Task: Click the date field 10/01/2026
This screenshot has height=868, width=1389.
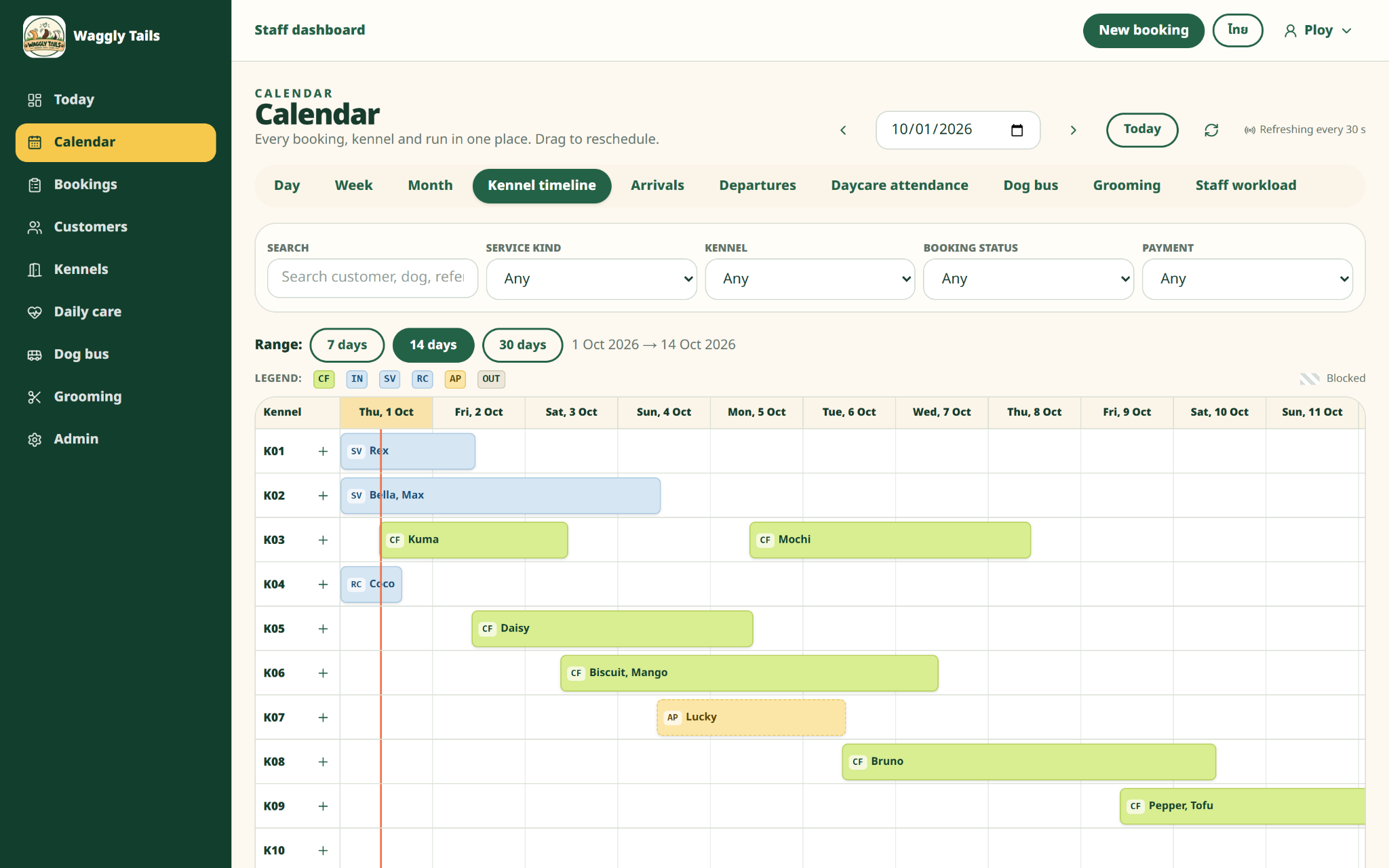Action: coord(958,130)
